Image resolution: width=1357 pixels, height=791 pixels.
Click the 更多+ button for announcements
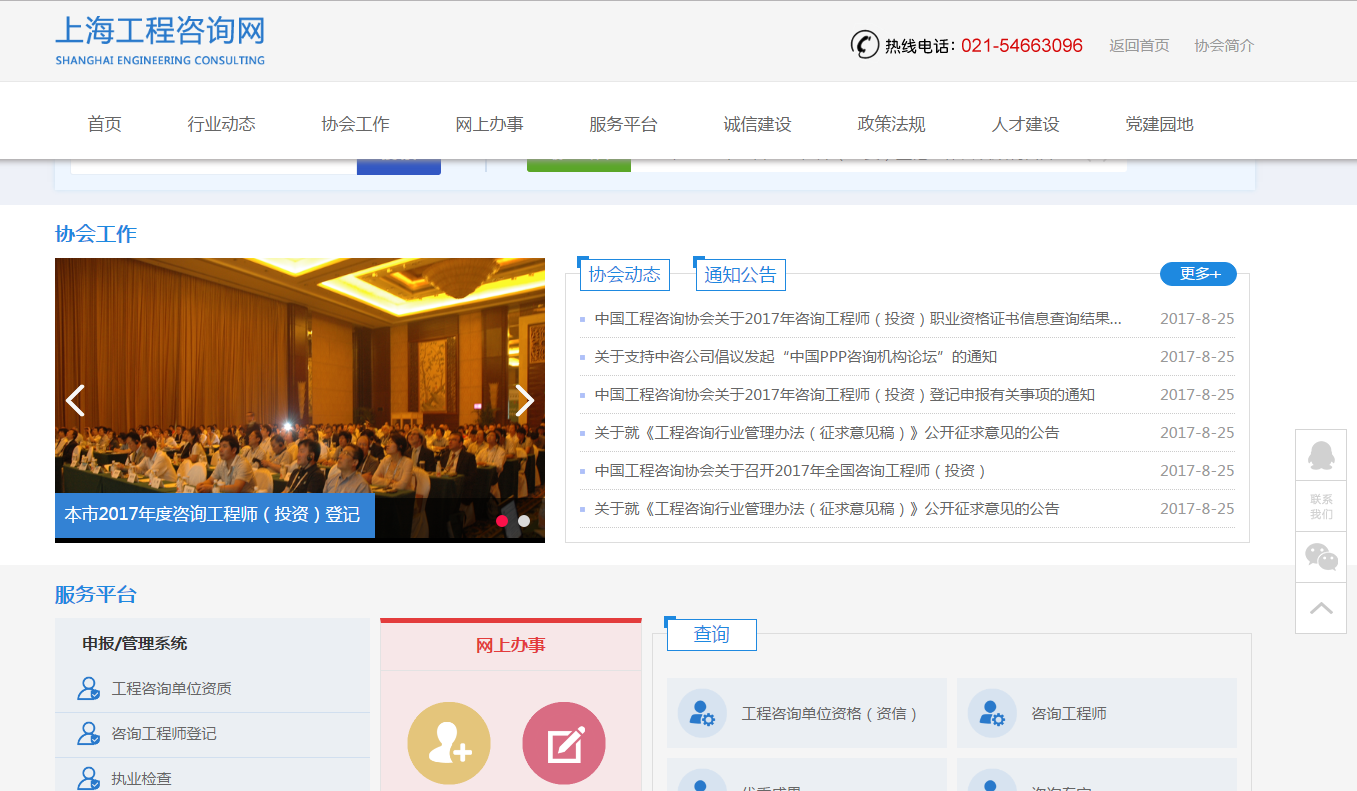(x=1198, y=273)
